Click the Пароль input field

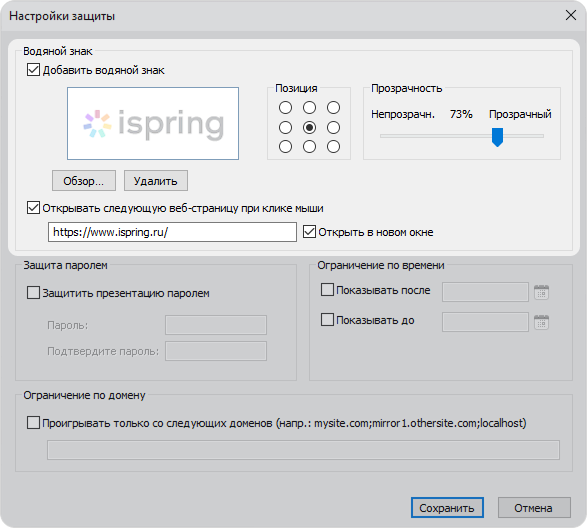[x=216, y=325]
